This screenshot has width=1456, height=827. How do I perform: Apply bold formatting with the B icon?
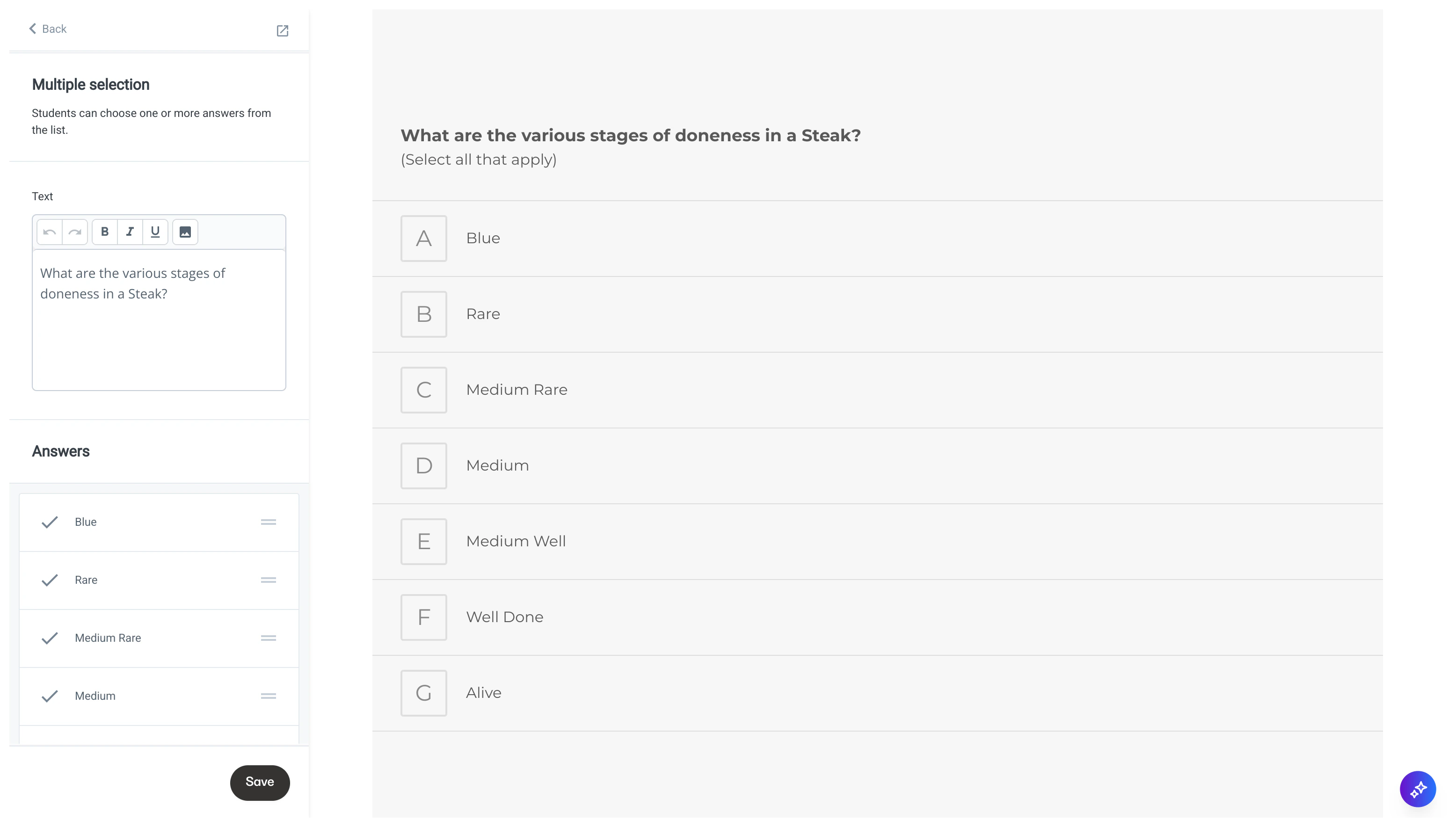(x=104, y=232)
